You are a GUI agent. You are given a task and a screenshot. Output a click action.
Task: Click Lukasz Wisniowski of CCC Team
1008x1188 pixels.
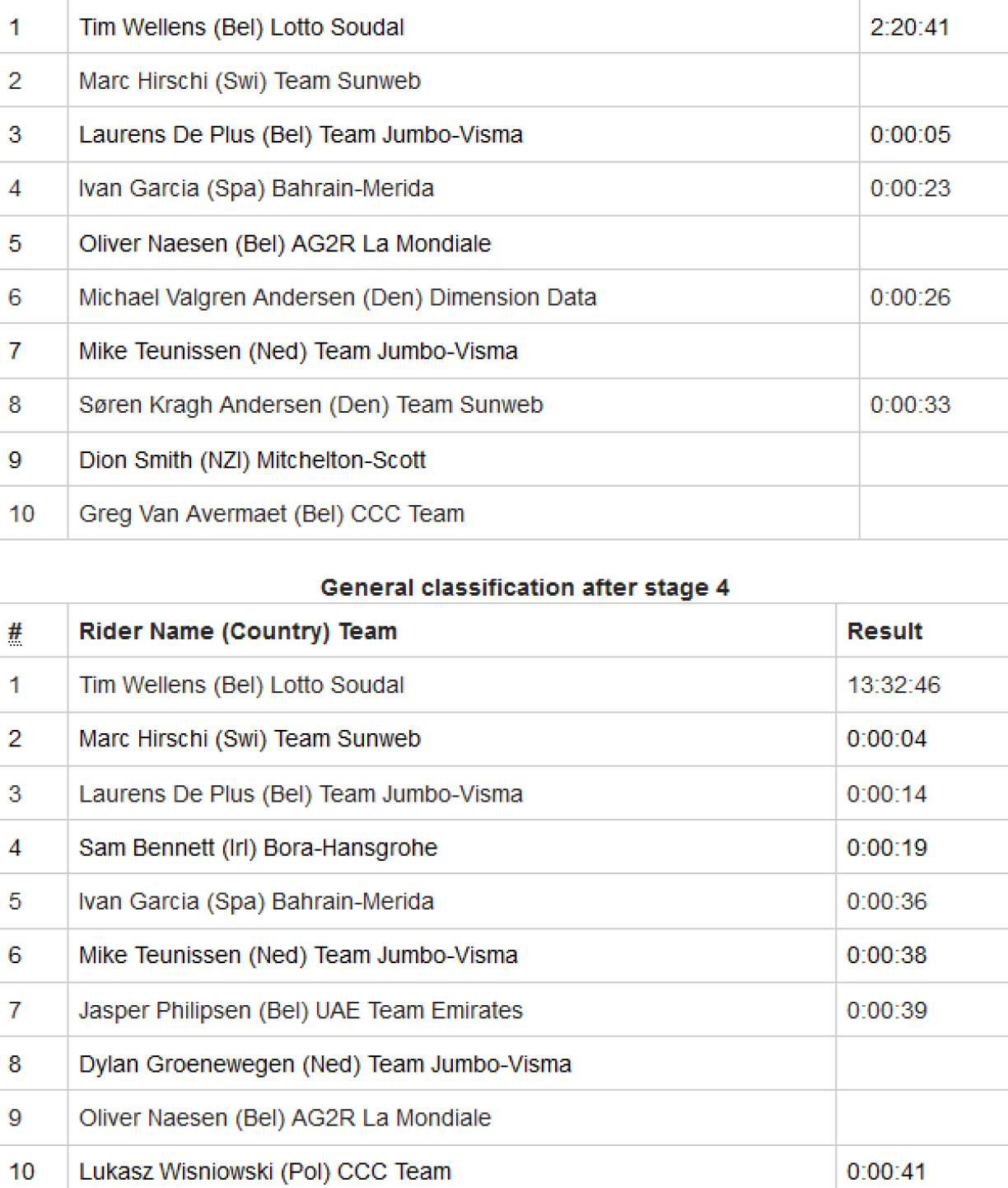(264, 1172)
